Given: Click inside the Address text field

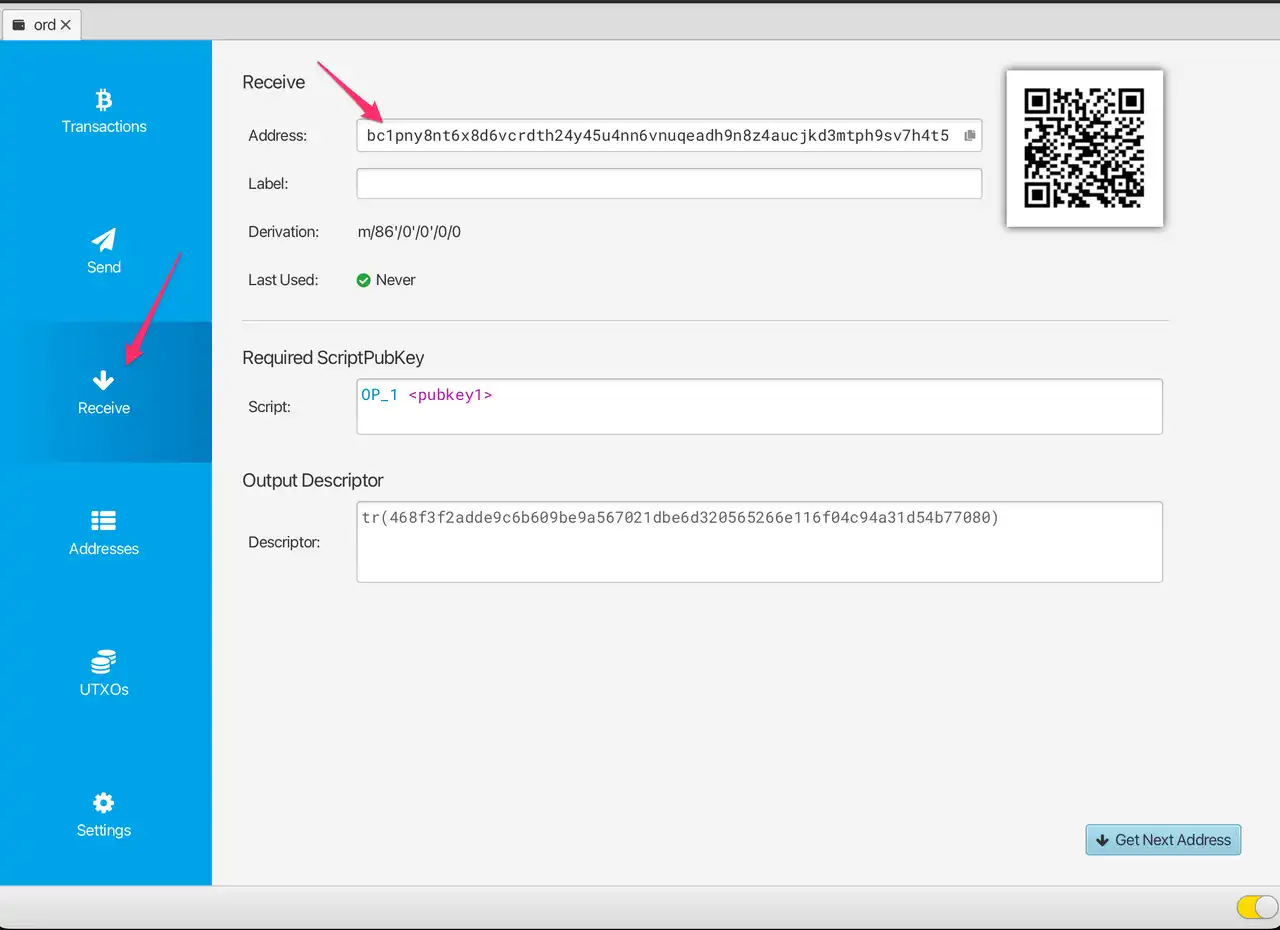Looking at the screenshot, I should (x=658, y=136).
